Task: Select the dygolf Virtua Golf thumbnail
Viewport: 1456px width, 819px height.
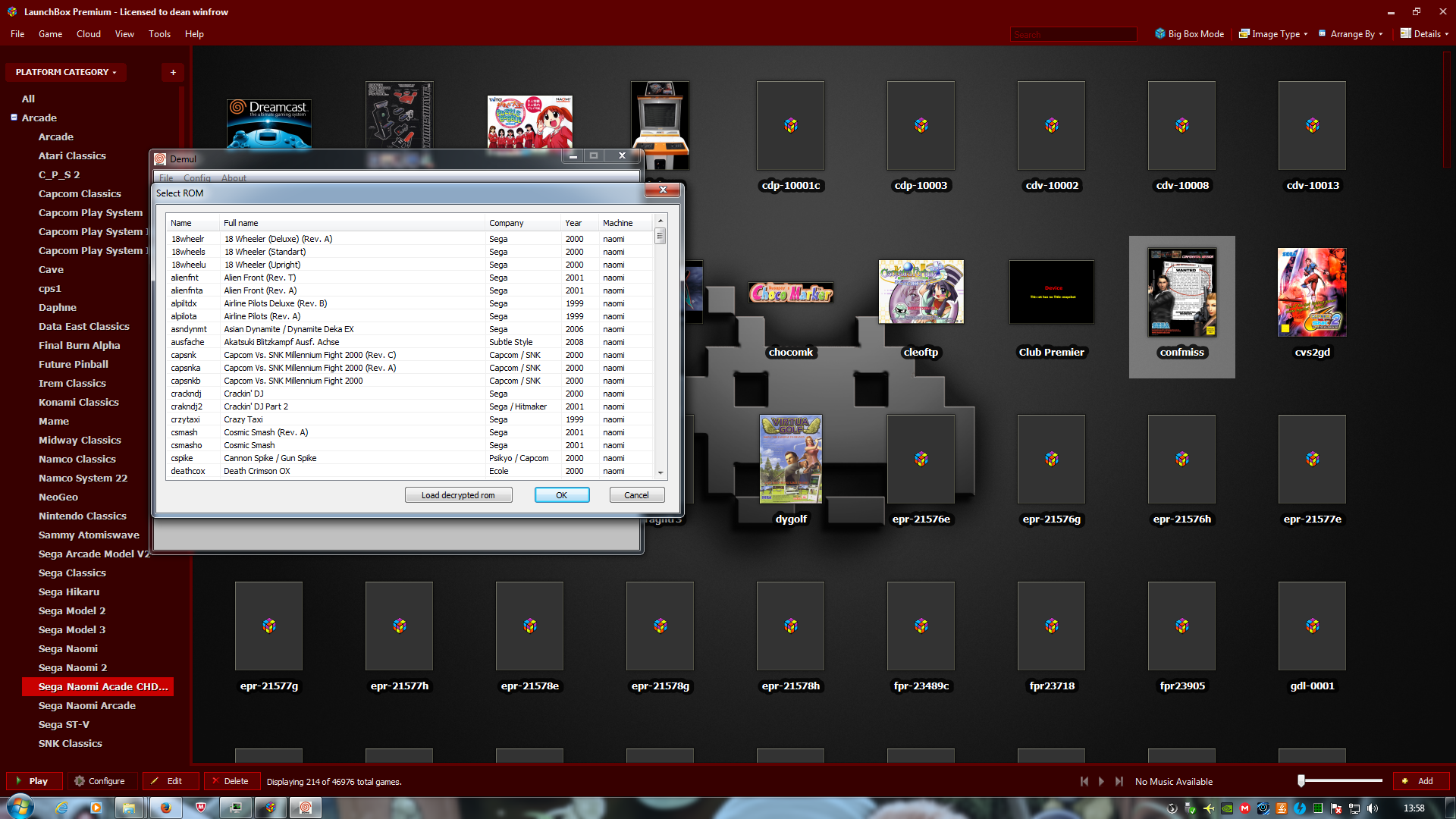Action: [790, 459]
